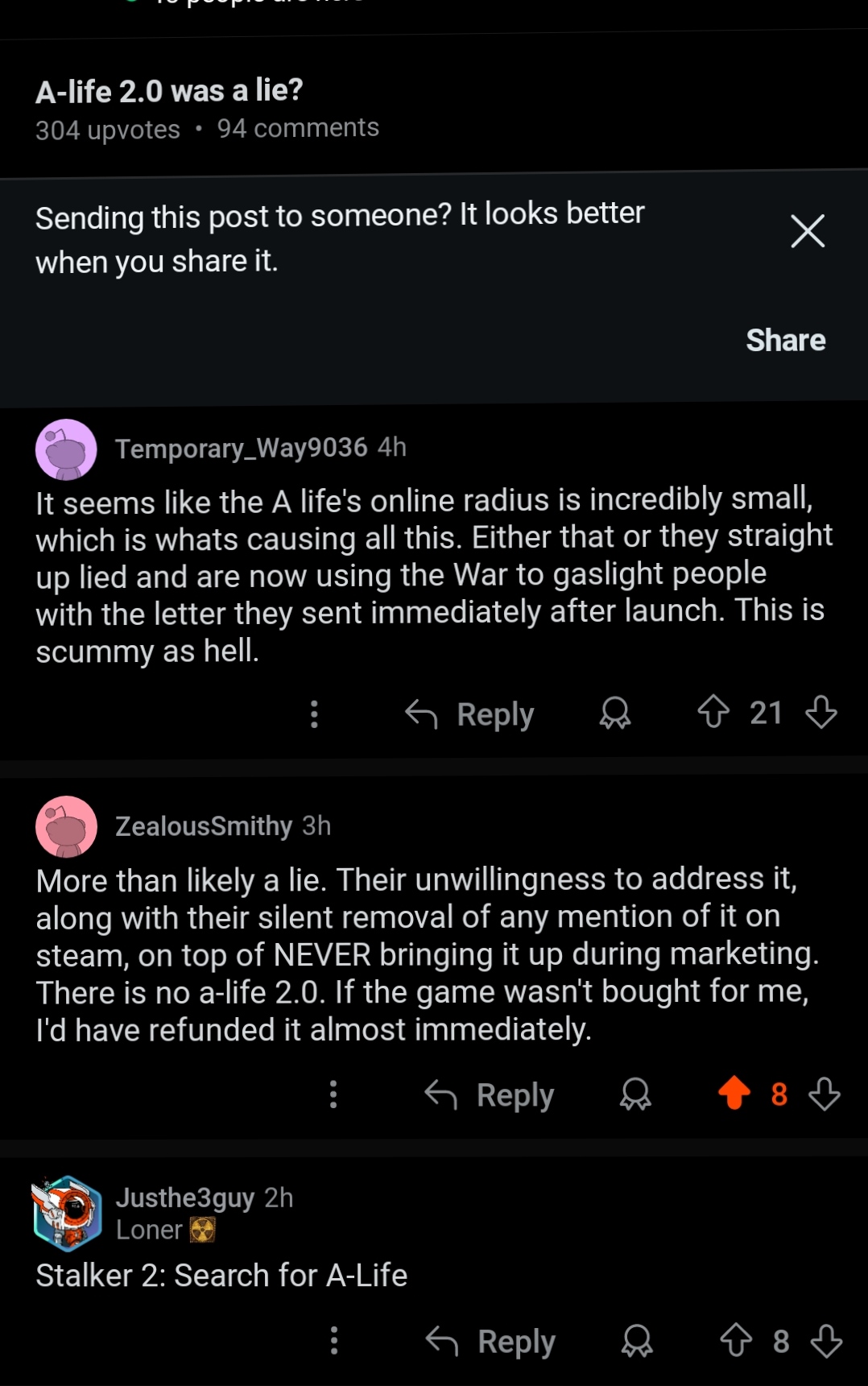
Task: Remove the orange upvote on ZealousSmithy's comment
Action: point(734,1093)
